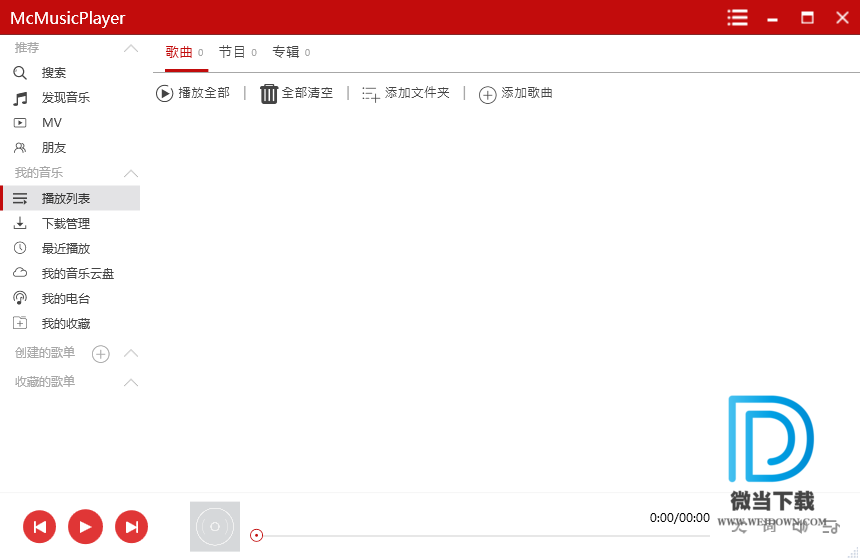860x560 pixels.
Task: Select 播放列表 playlist in sidebar
Action: click(70, 198)
